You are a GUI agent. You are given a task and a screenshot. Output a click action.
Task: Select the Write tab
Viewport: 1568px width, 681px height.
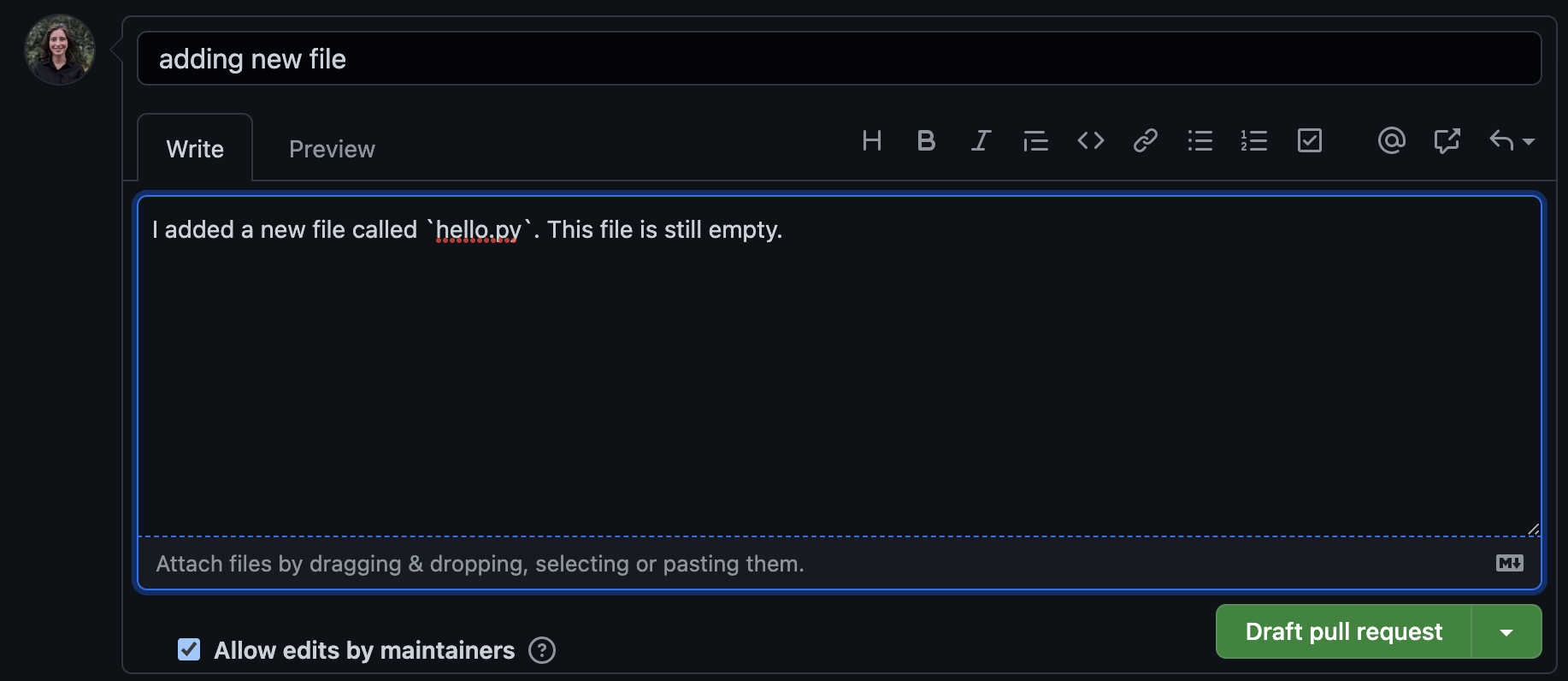pos(195,149)
